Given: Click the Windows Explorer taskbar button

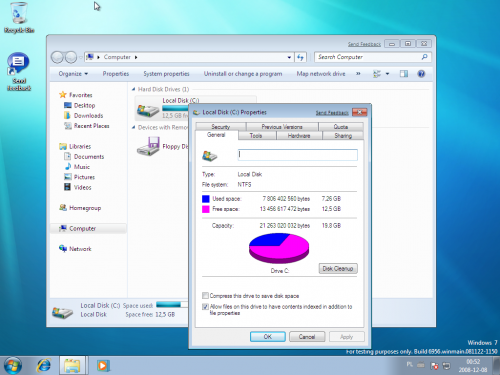Looking at the screenshot, I should 72,365.
